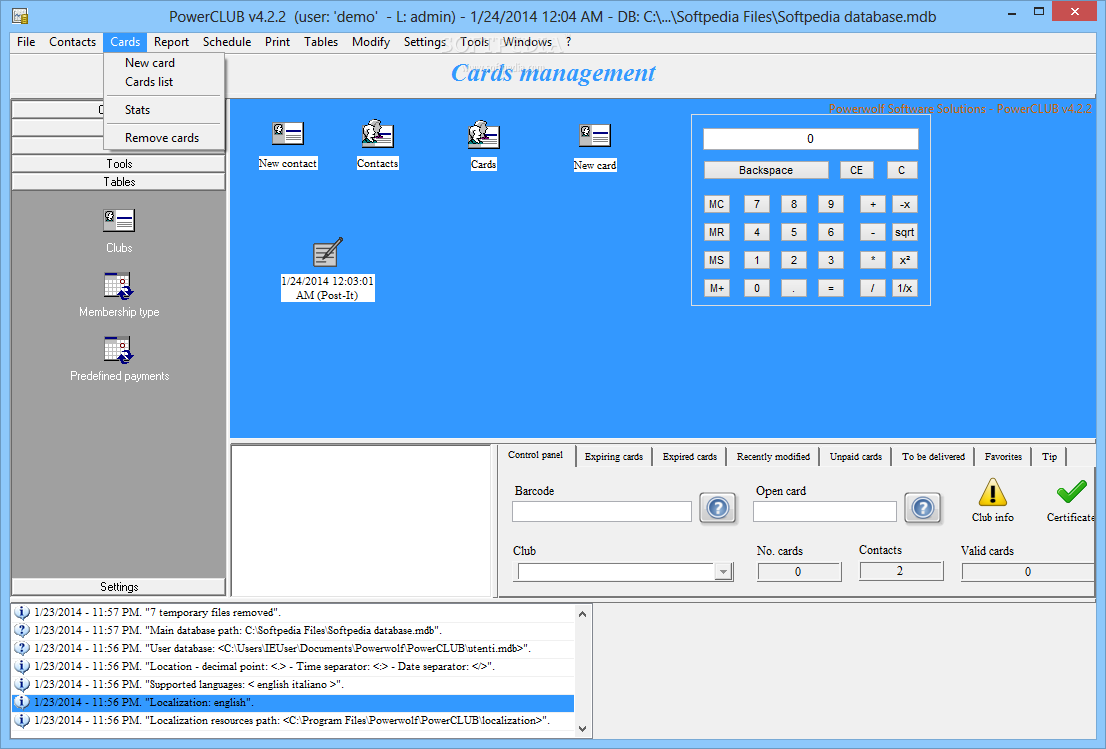
Task: Open the File menu
Action: pos(26,42)
